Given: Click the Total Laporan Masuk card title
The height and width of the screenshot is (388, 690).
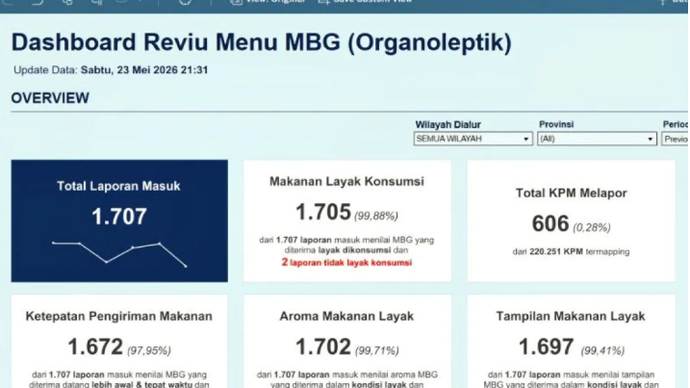Looking at the screenshot, I should pyautogui.click(x=119, y=186).
